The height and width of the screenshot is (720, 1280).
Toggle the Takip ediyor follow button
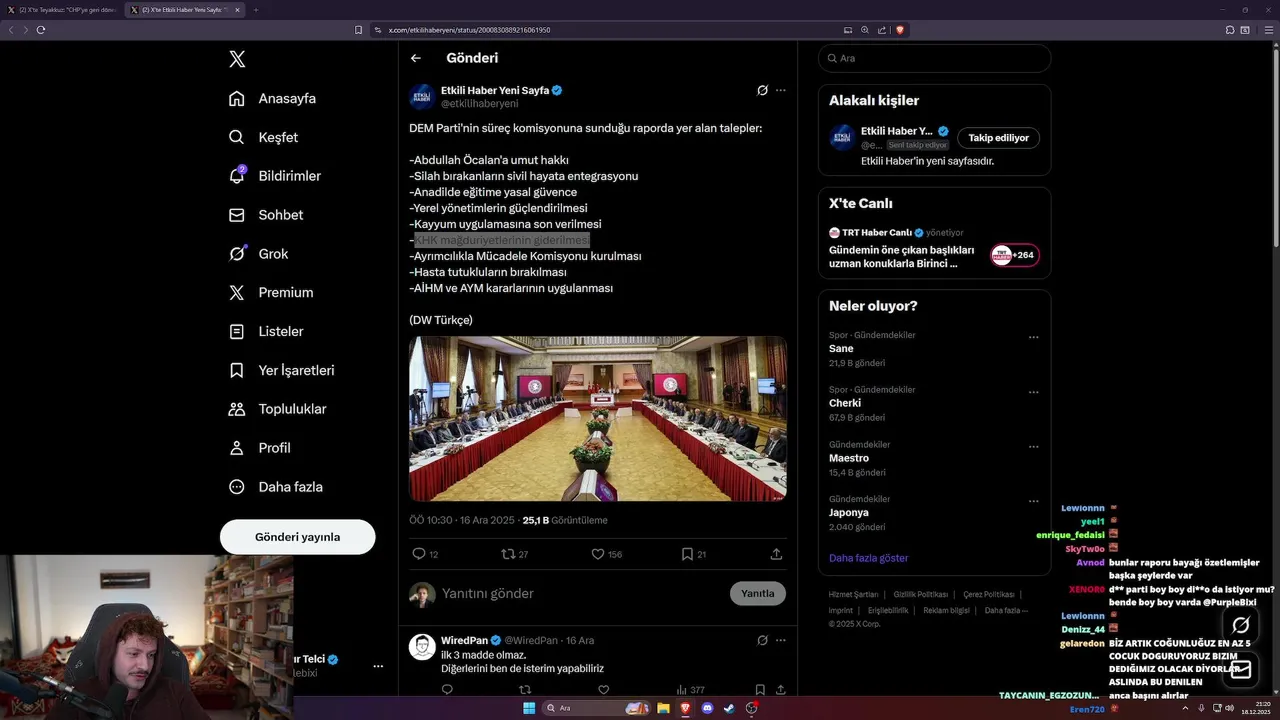click(999, 138)
